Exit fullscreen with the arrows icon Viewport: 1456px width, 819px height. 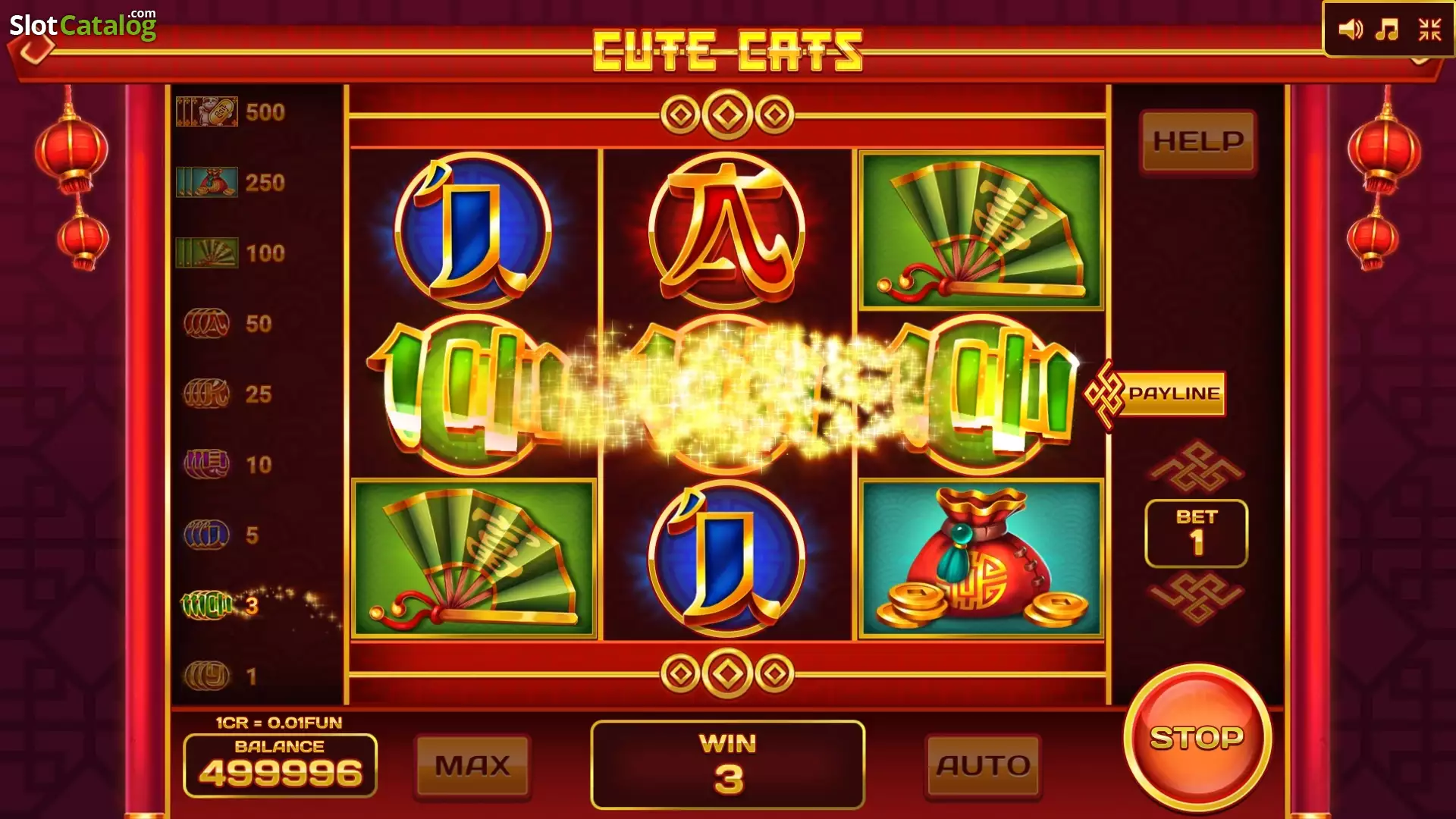[x=1429, y=30]
